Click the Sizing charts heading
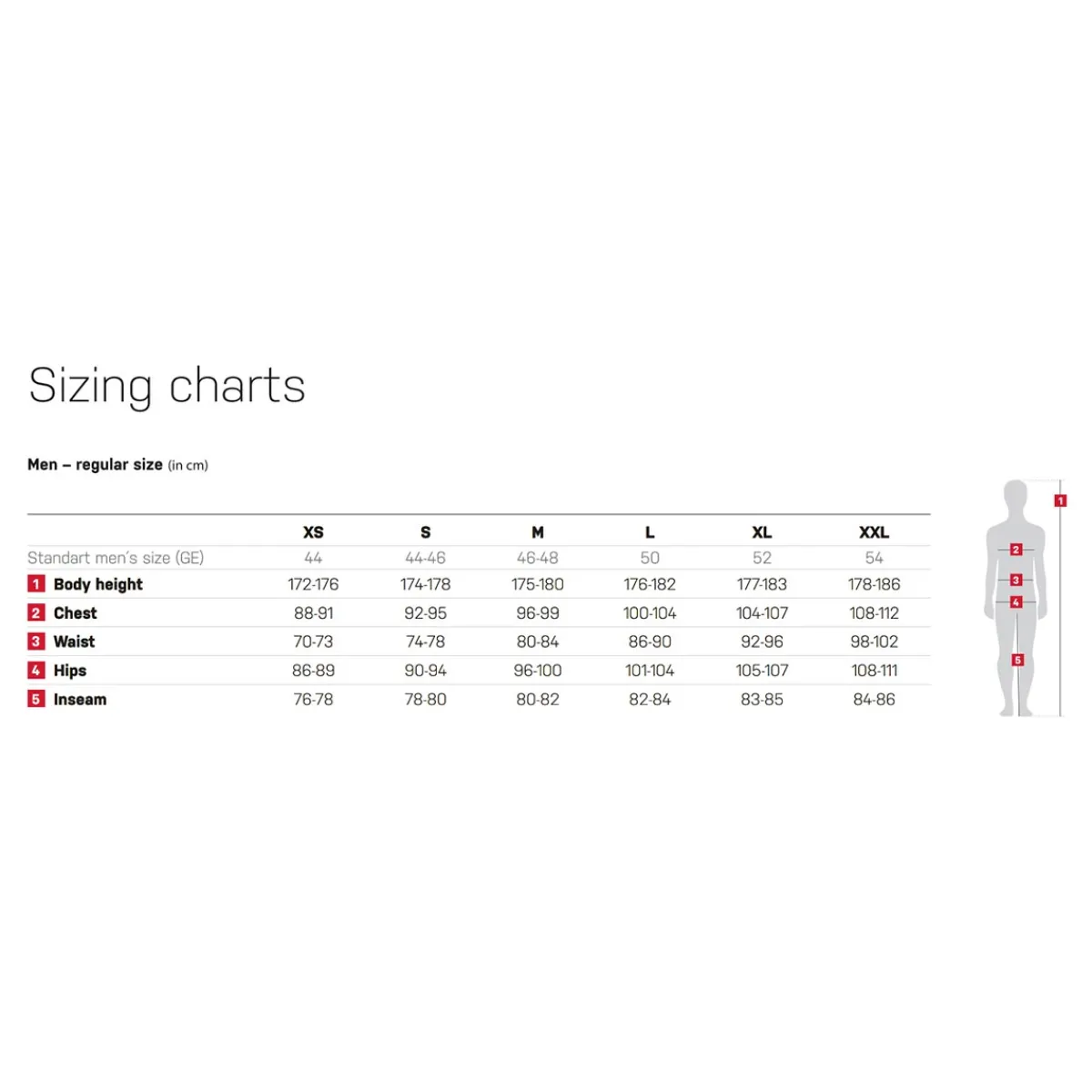Screen dimensions: 1092x1092 [167, 386]
